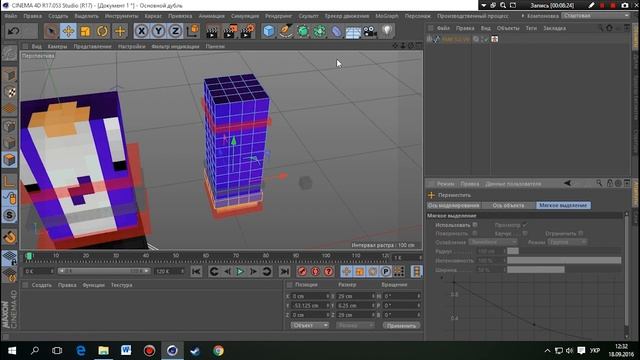Open the Рендеринг menu
Image resolution: width=640 pixels, height=360 pixels.
tap(278, 16)
